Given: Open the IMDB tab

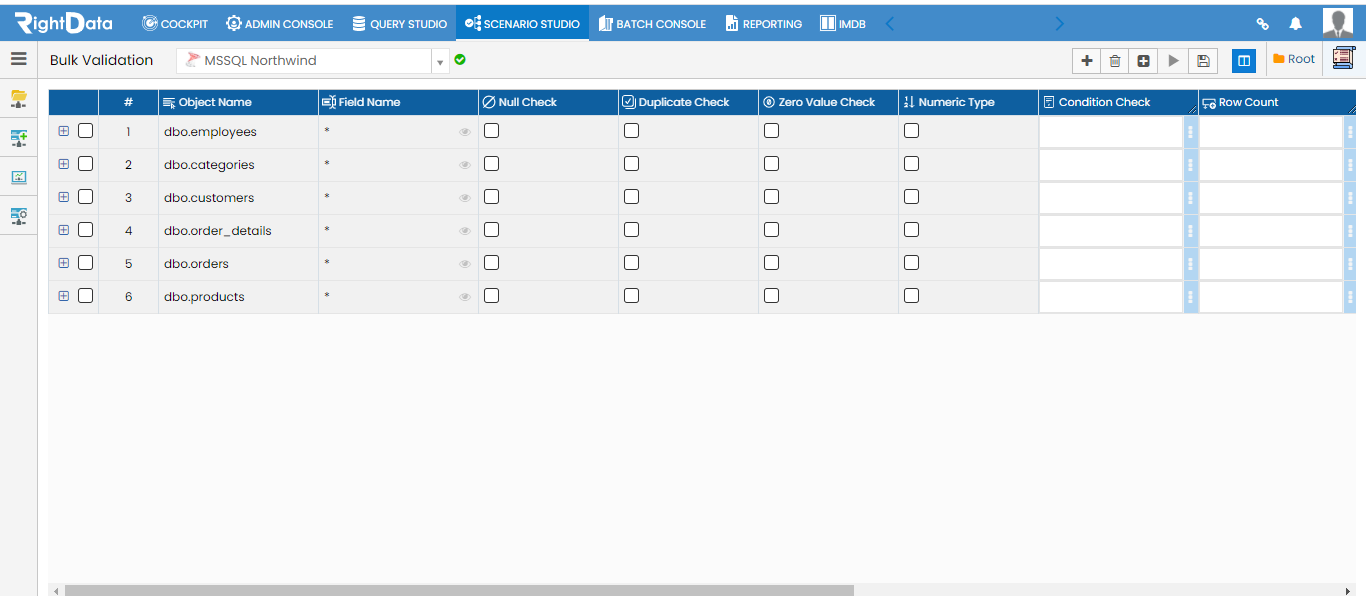Looking at the screenshot, I should coord(843,23).
